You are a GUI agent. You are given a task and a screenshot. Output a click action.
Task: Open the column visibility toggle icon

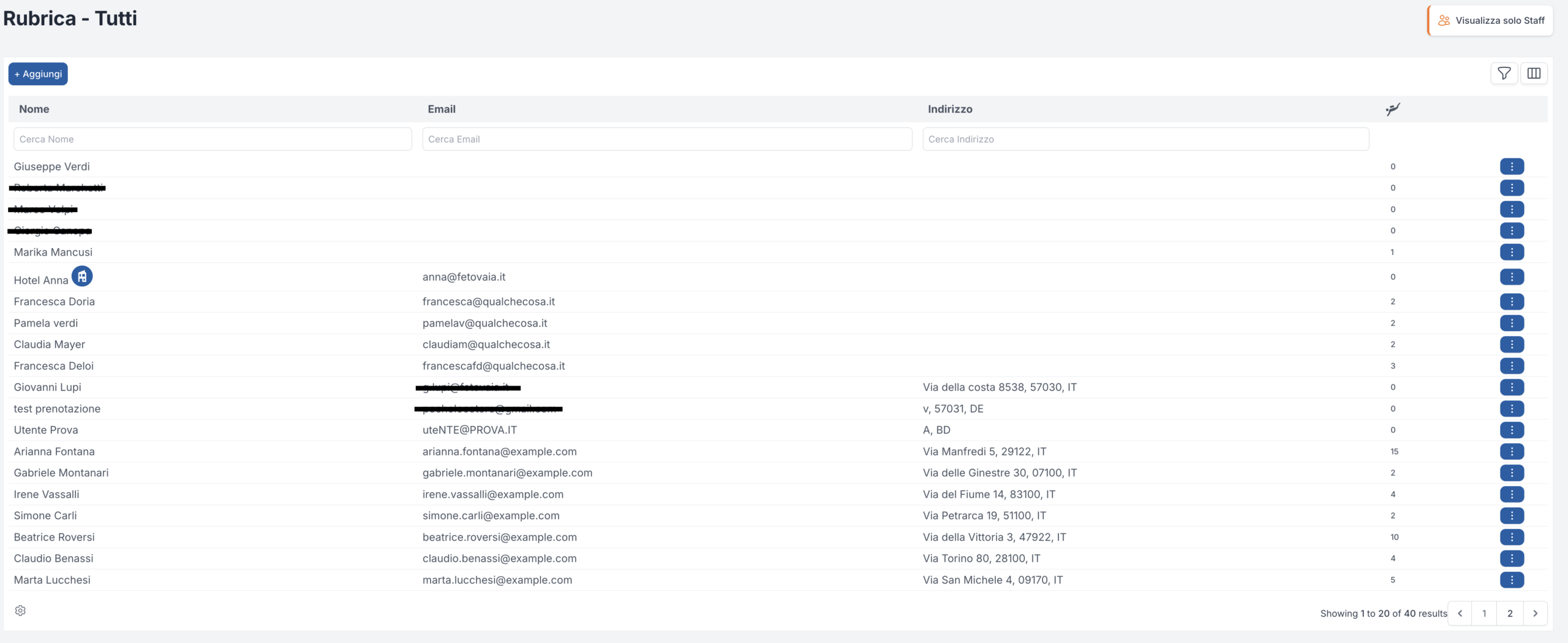coord(1534,74)
